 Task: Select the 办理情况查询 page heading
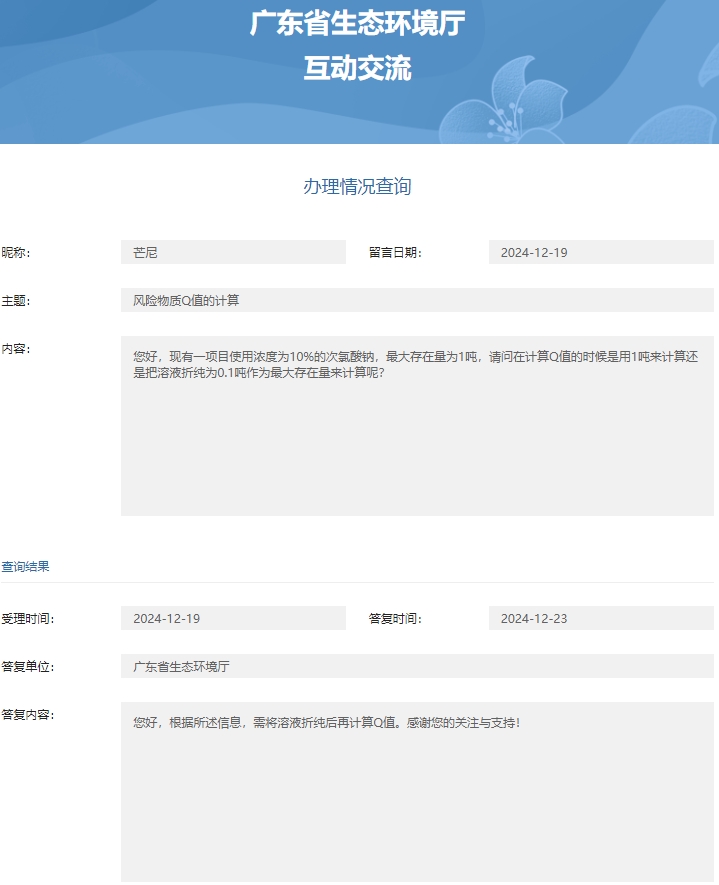357,187
